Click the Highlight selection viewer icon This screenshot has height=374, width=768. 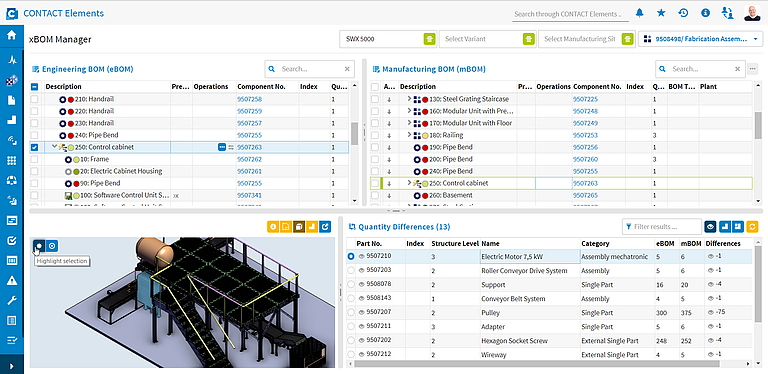[x=39, y=246]
